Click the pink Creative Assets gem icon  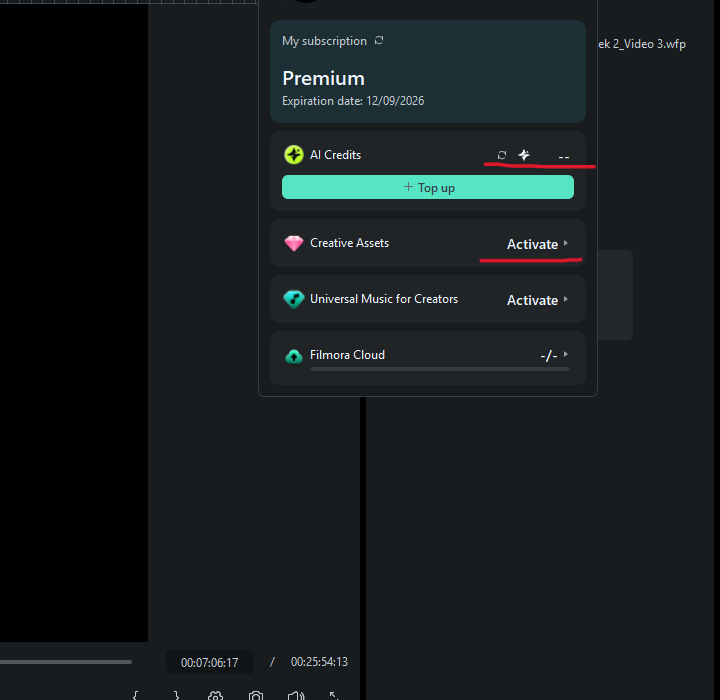pos(294,243)
